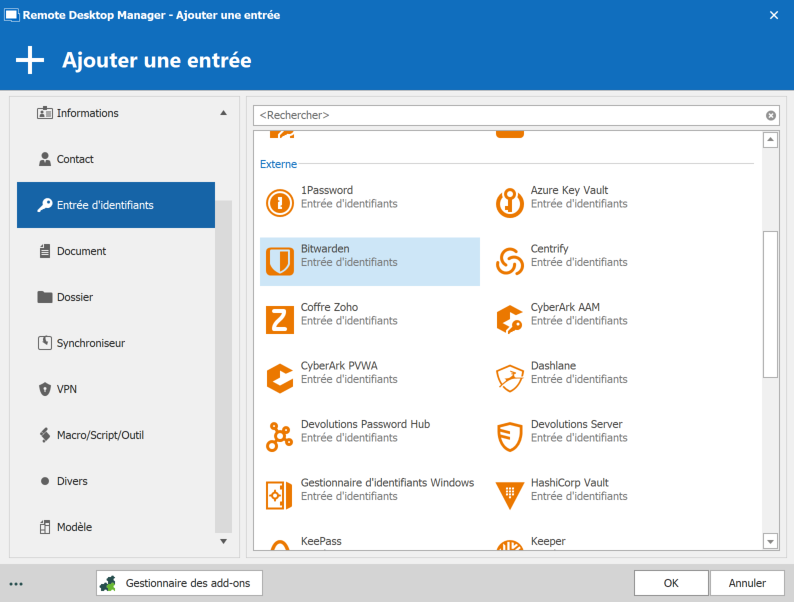The height and width of the screenshot is (602, 794).
Task: Click the category list up arrow
Action: pyautogui.click(x=223, y=113)
